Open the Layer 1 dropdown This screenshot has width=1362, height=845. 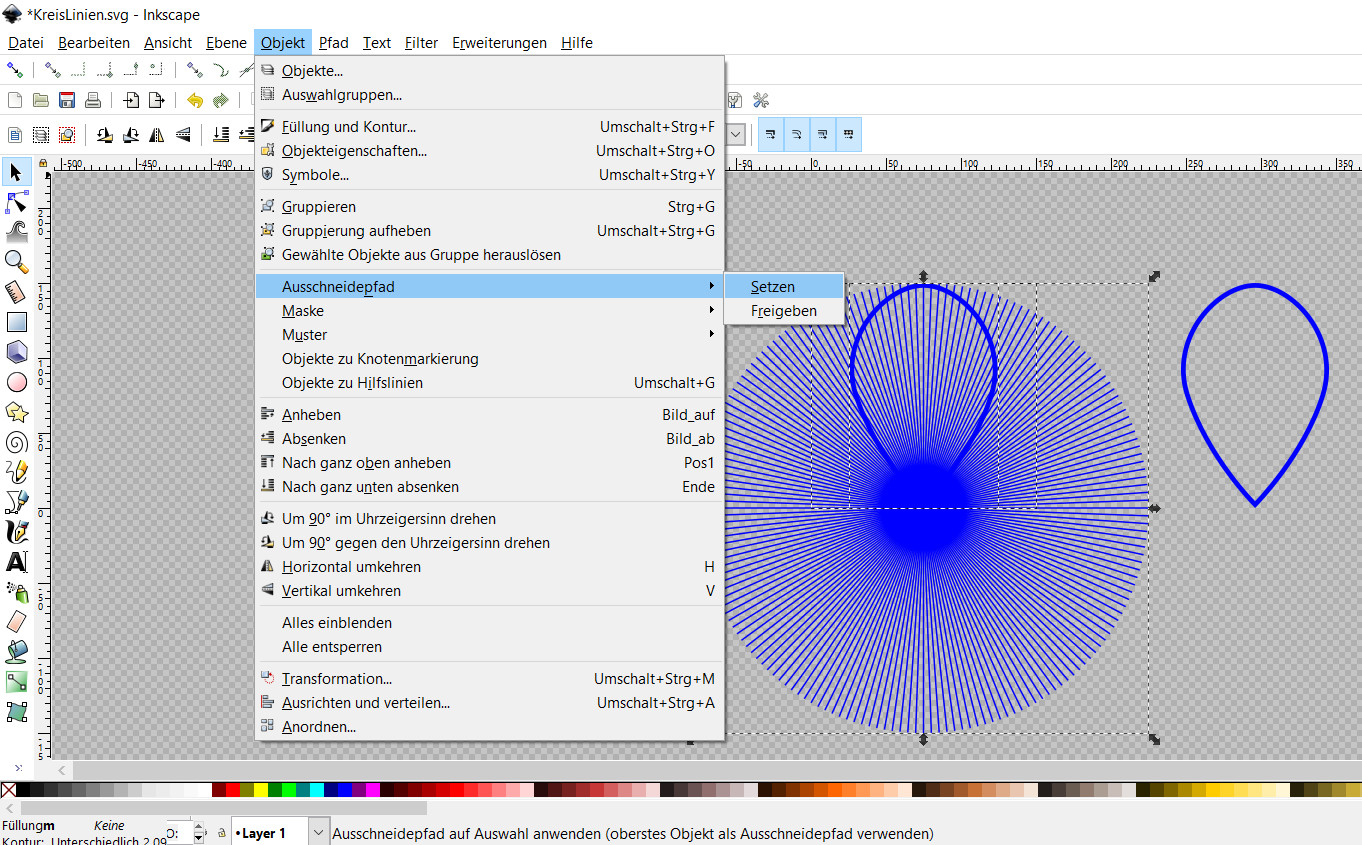tap(318, 833)
